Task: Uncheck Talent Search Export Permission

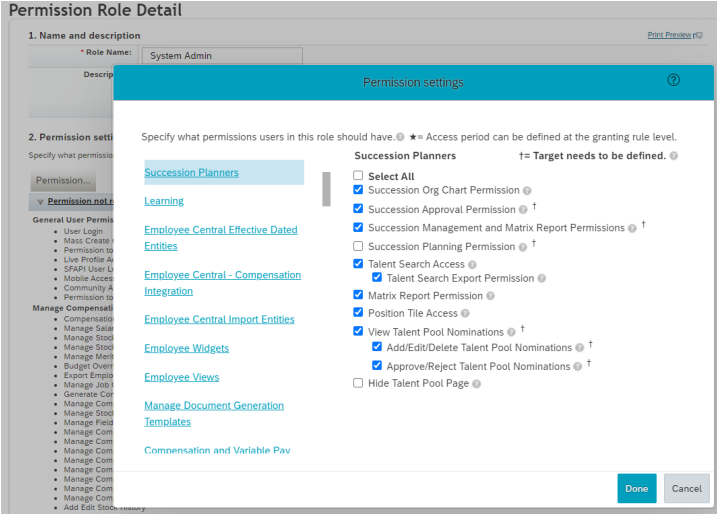Action: 377,278
